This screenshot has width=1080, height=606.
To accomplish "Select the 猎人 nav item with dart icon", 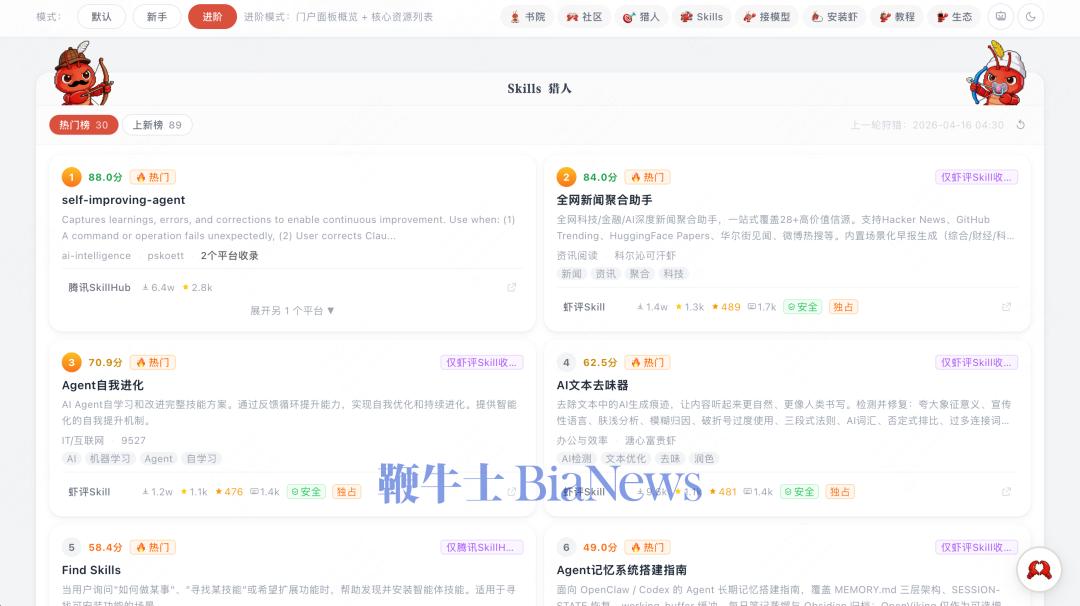I will (x=641, y=16).
